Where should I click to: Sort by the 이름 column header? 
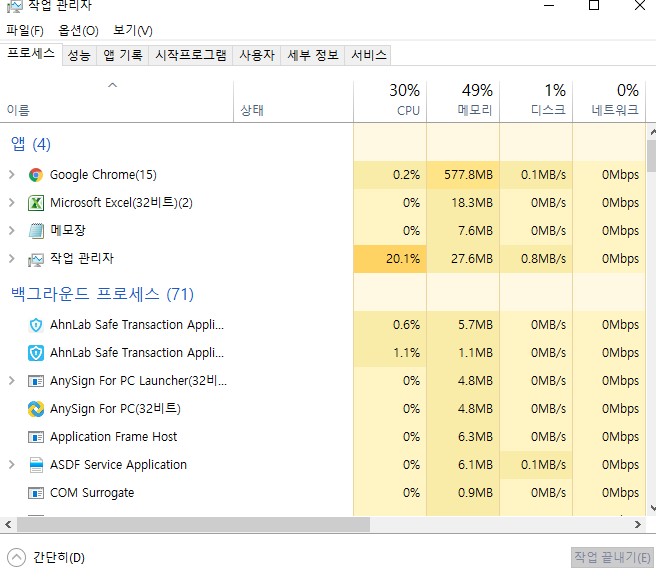click(x=116, y=102)
